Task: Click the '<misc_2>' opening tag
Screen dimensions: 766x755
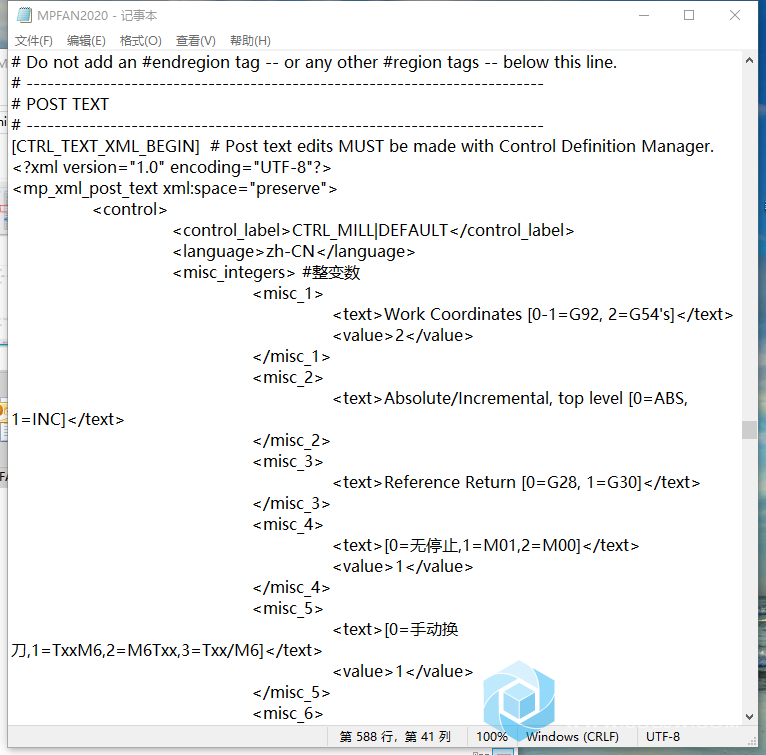Action: coord(288,377)
